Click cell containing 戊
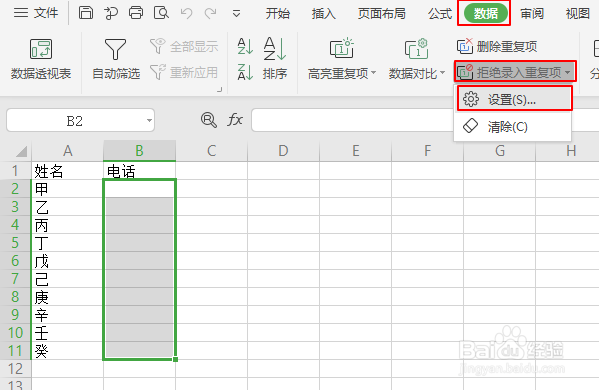Screen dimensions: 599x390 click(67, 261)
